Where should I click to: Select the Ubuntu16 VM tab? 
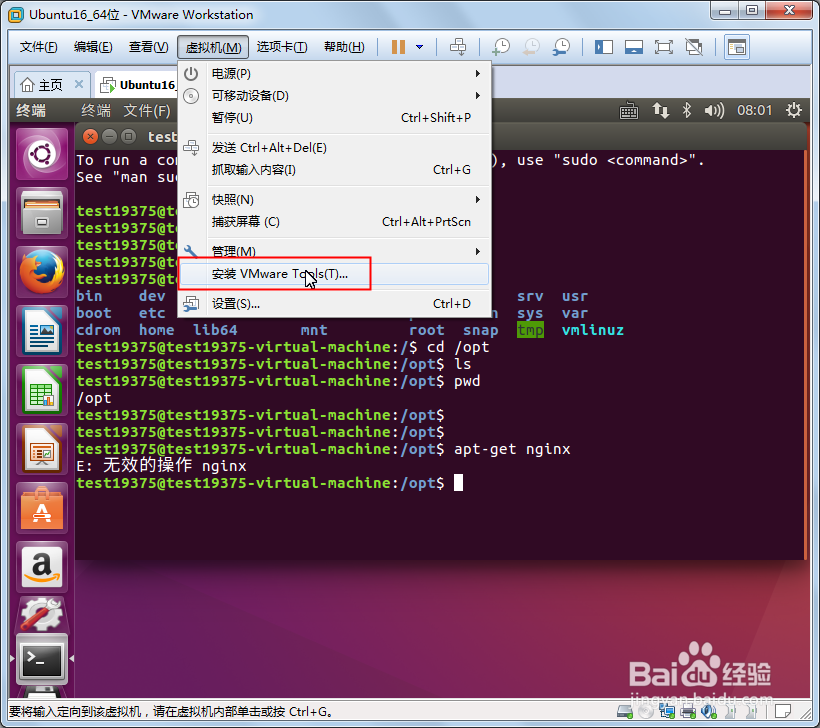pos(138,85)
